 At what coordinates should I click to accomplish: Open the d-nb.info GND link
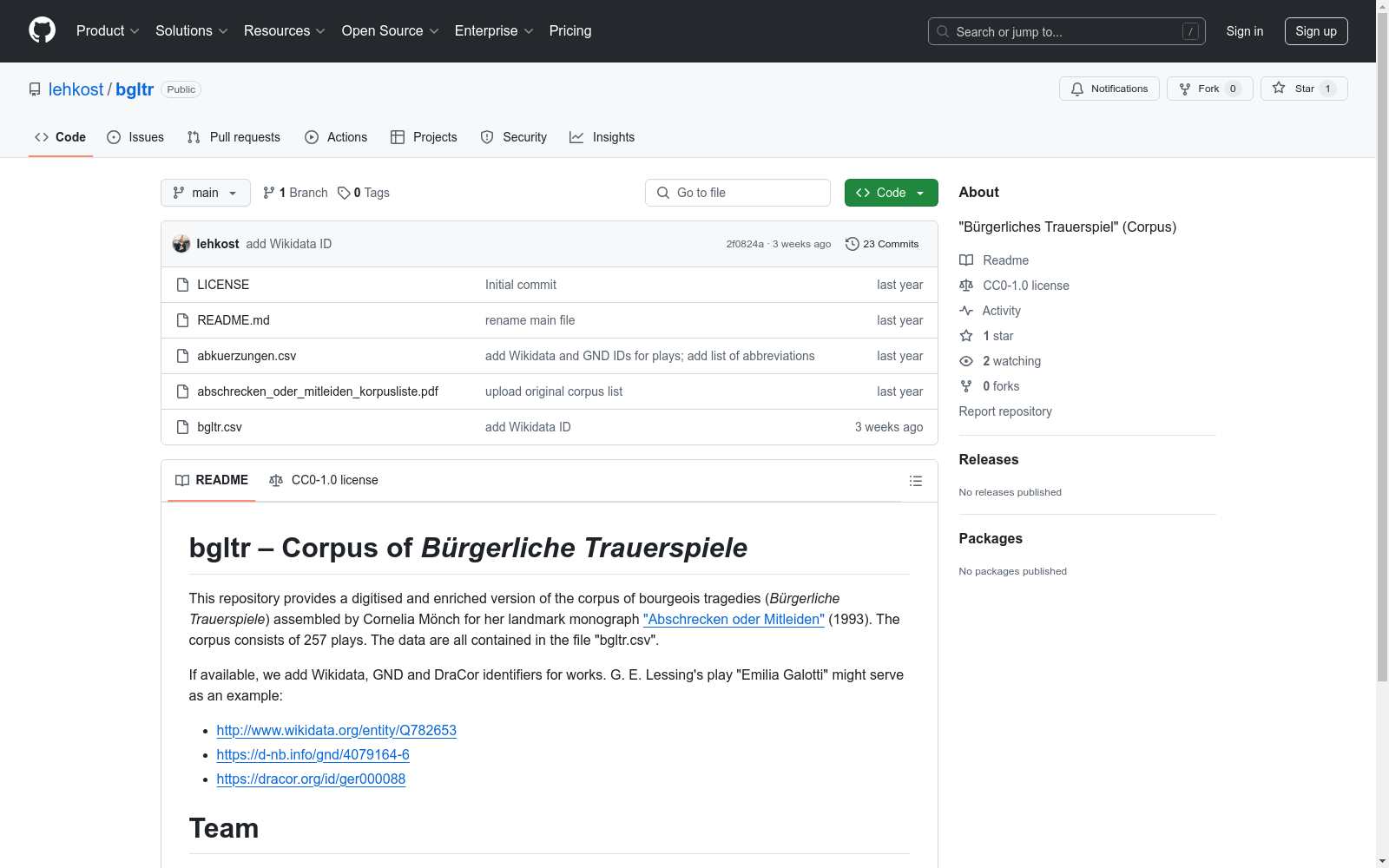click(313, 754)
